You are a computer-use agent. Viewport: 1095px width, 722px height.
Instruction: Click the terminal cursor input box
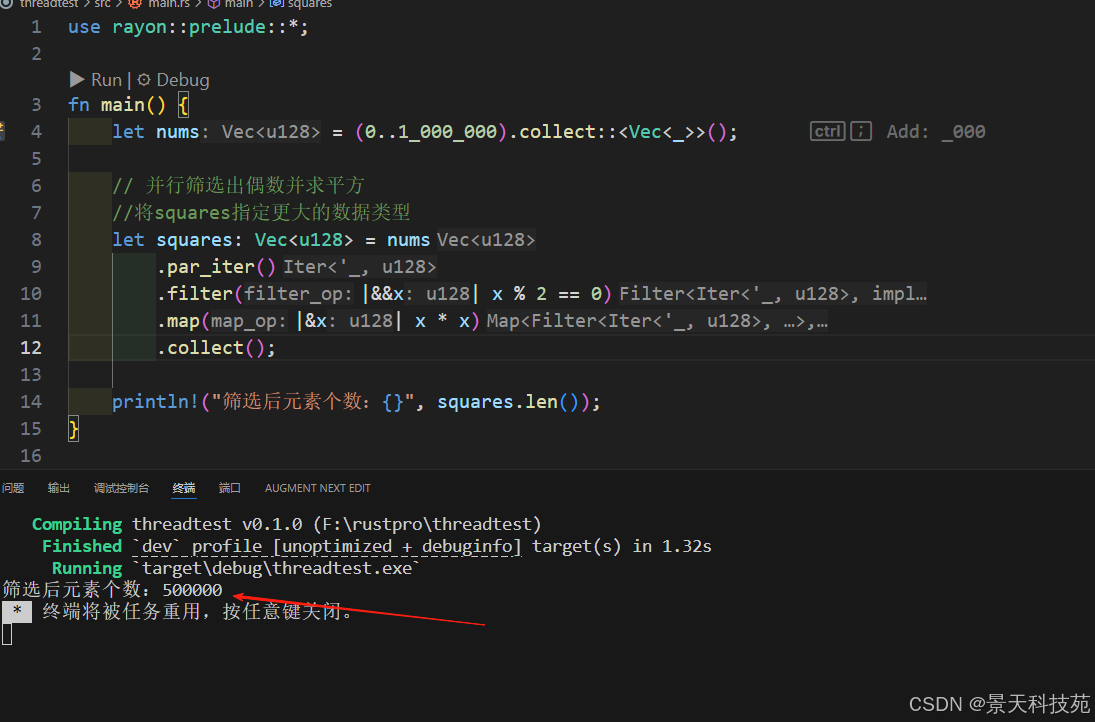[x=7, y=634]
